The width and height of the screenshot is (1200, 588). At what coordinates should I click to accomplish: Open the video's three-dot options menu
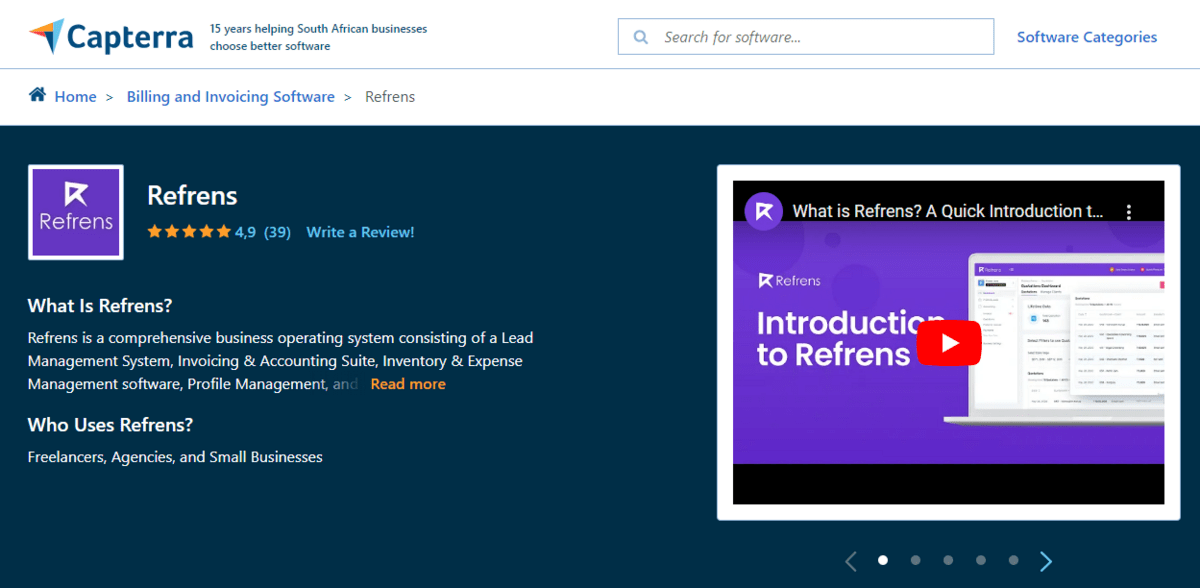(1129, 211)
